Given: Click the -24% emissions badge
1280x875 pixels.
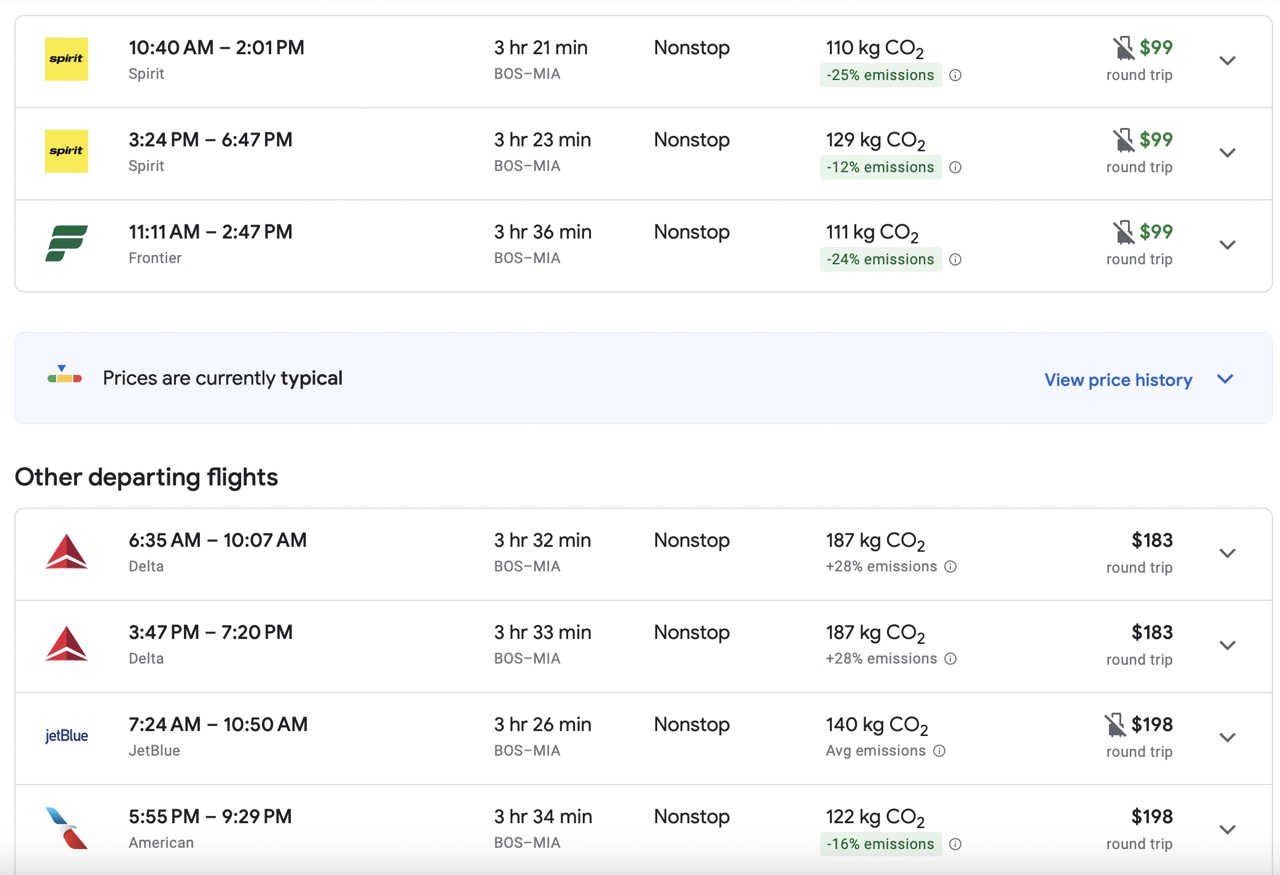Looking at the screenshot, I should tap(880, 259).
